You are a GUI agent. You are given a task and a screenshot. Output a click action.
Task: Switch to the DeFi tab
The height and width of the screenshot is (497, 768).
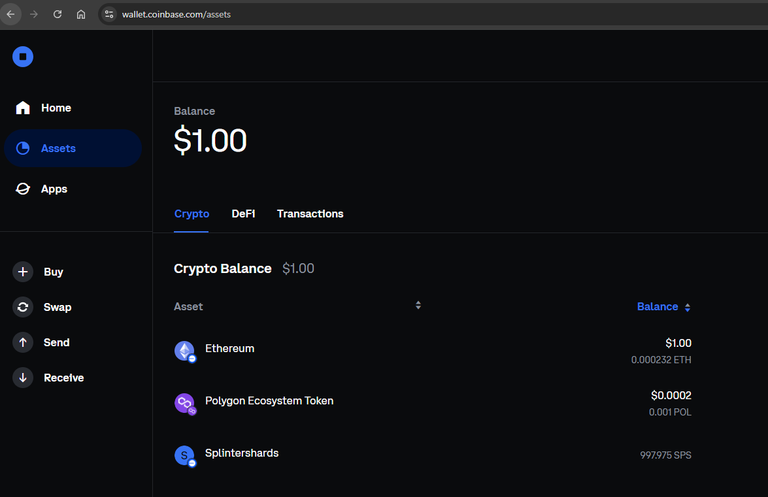pos(243,214)
